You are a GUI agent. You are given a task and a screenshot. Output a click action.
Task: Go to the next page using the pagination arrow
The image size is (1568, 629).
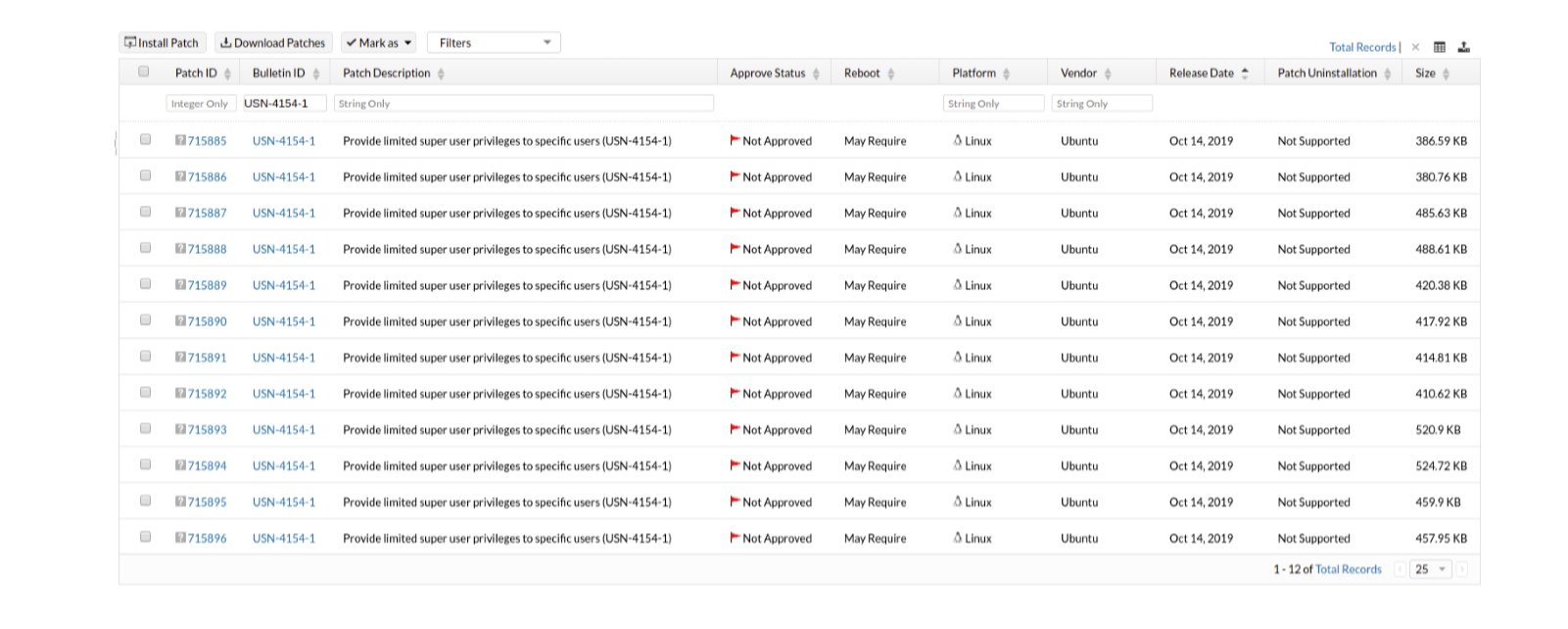point(1462,569)
